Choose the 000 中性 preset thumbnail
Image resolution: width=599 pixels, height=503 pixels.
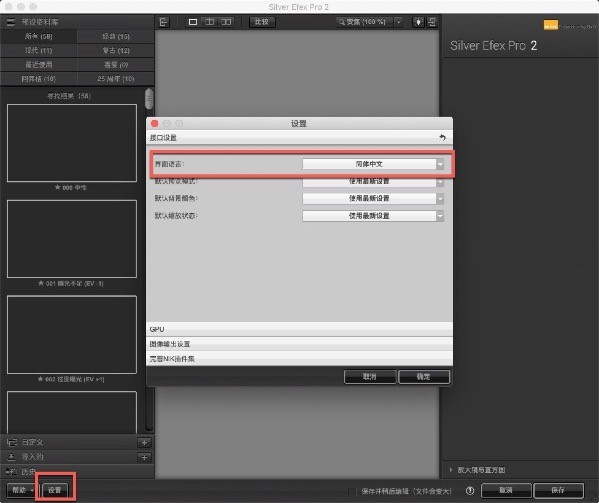(72, 143)
